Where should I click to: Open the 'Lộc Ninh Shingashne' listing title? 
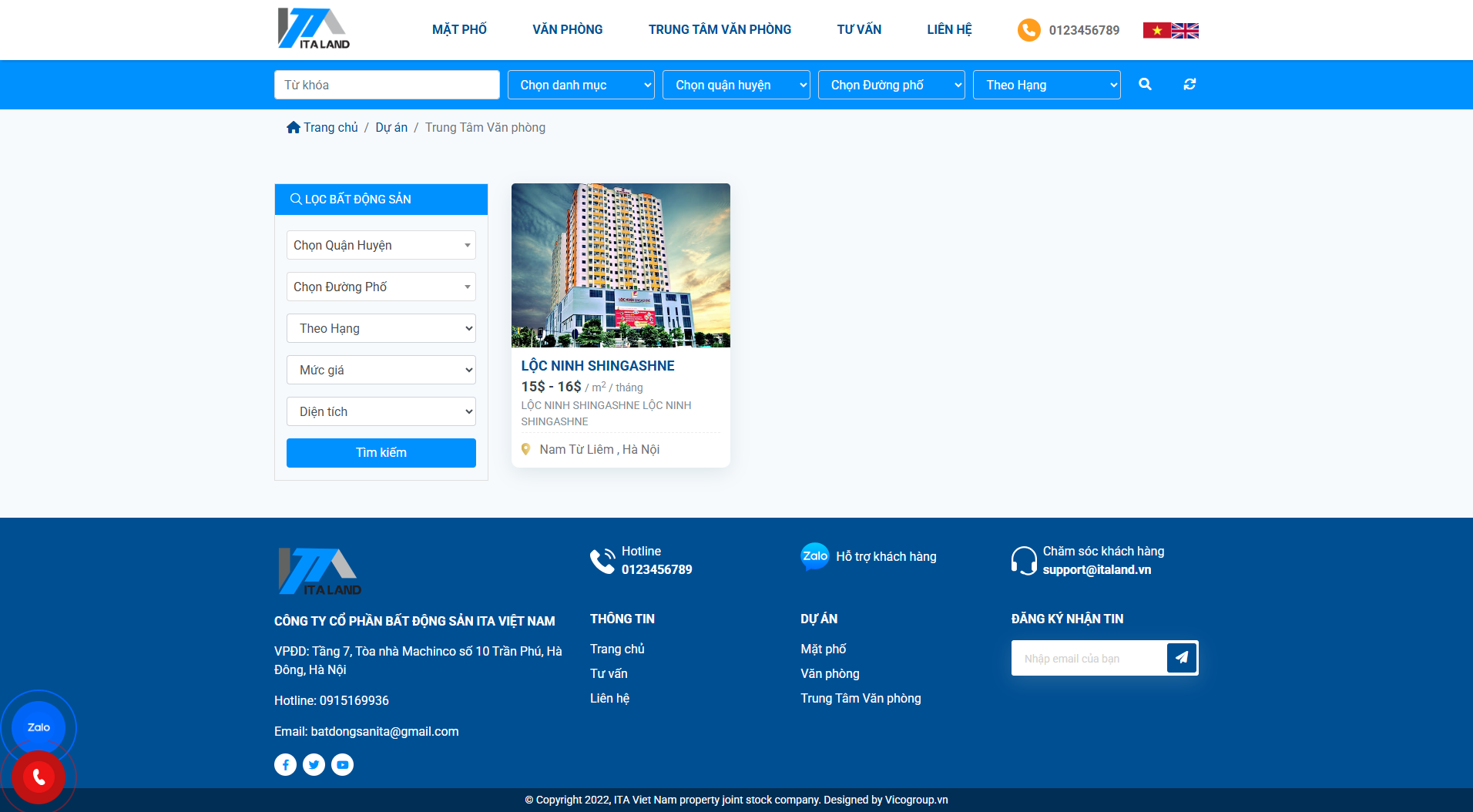tap(598, 366)
